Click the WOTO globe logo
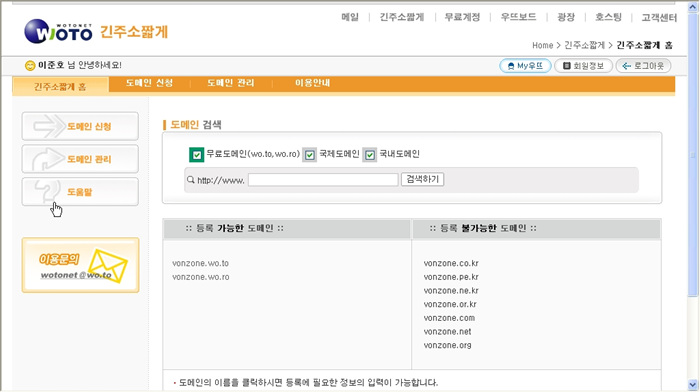700x392 pixels. (58, 32)
